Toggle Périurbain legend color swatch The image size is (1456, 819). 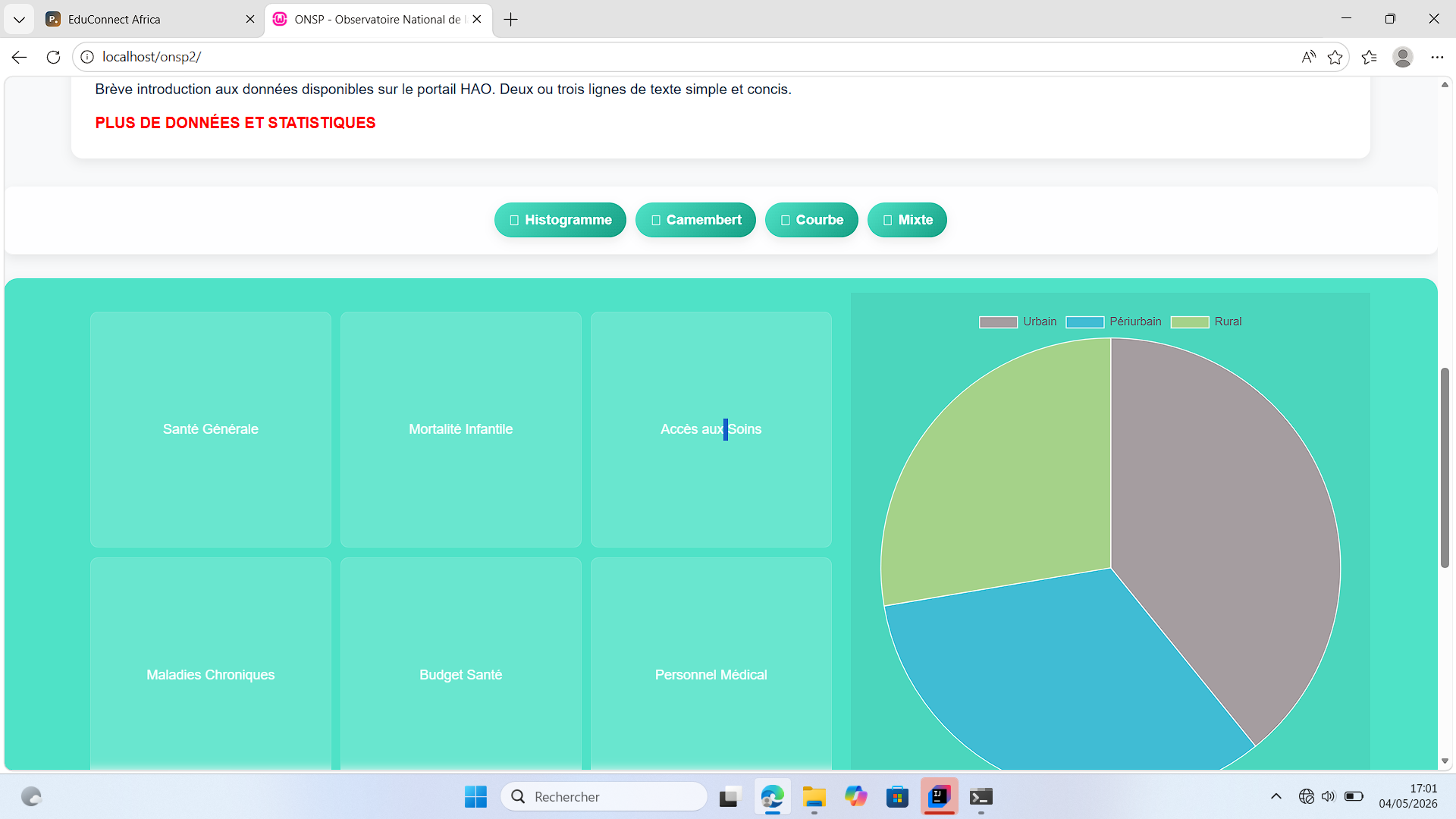pos(1084,322)
